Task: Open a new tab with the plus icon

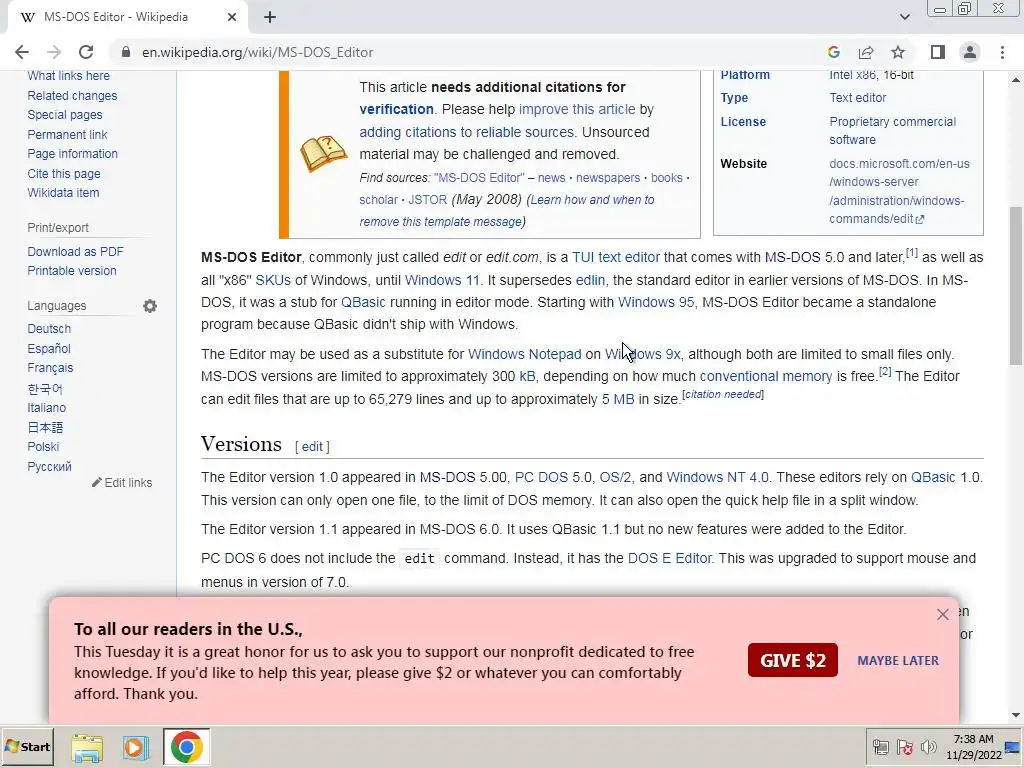Action: coord(270,17)
